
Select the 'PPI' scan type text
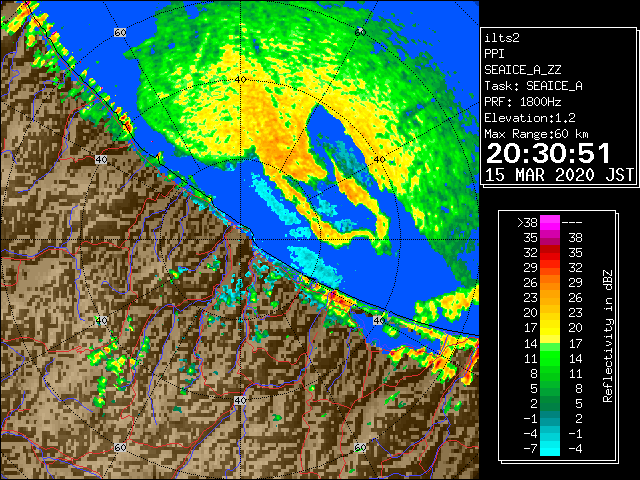click(x=494, y=54)
